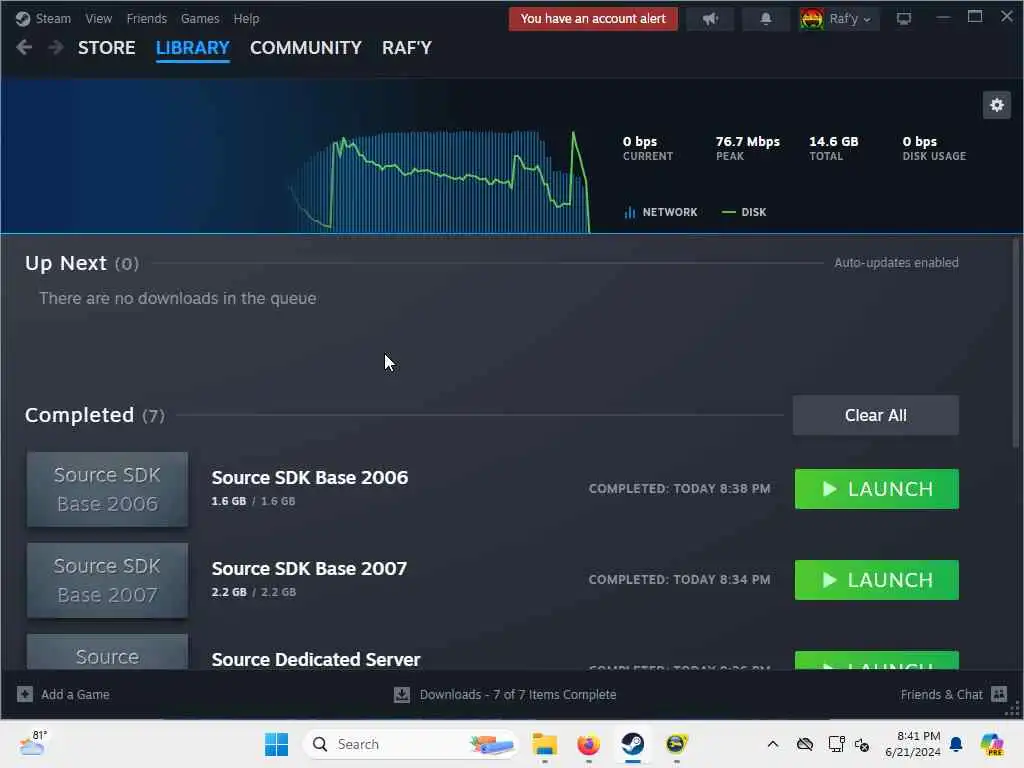This screenshot has height=768, width=1024.
Task: Select the Source Dedicated Server title
Action: click(315, 659)
